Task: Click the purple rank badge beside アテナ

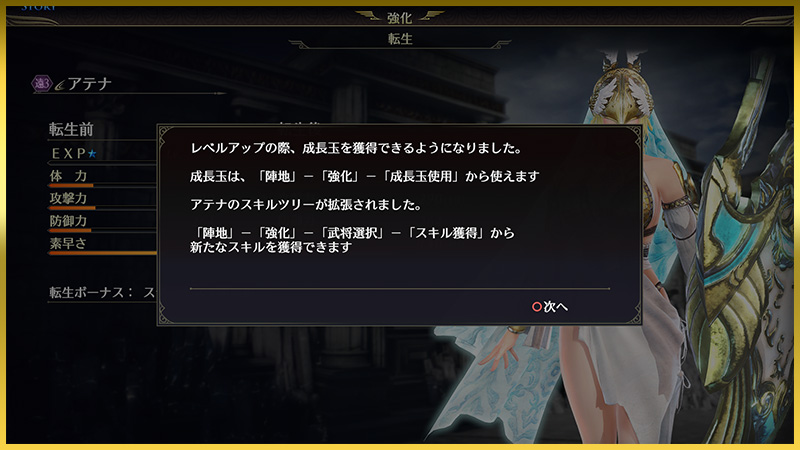Action: pyautogui.click(x=41, y=83)
